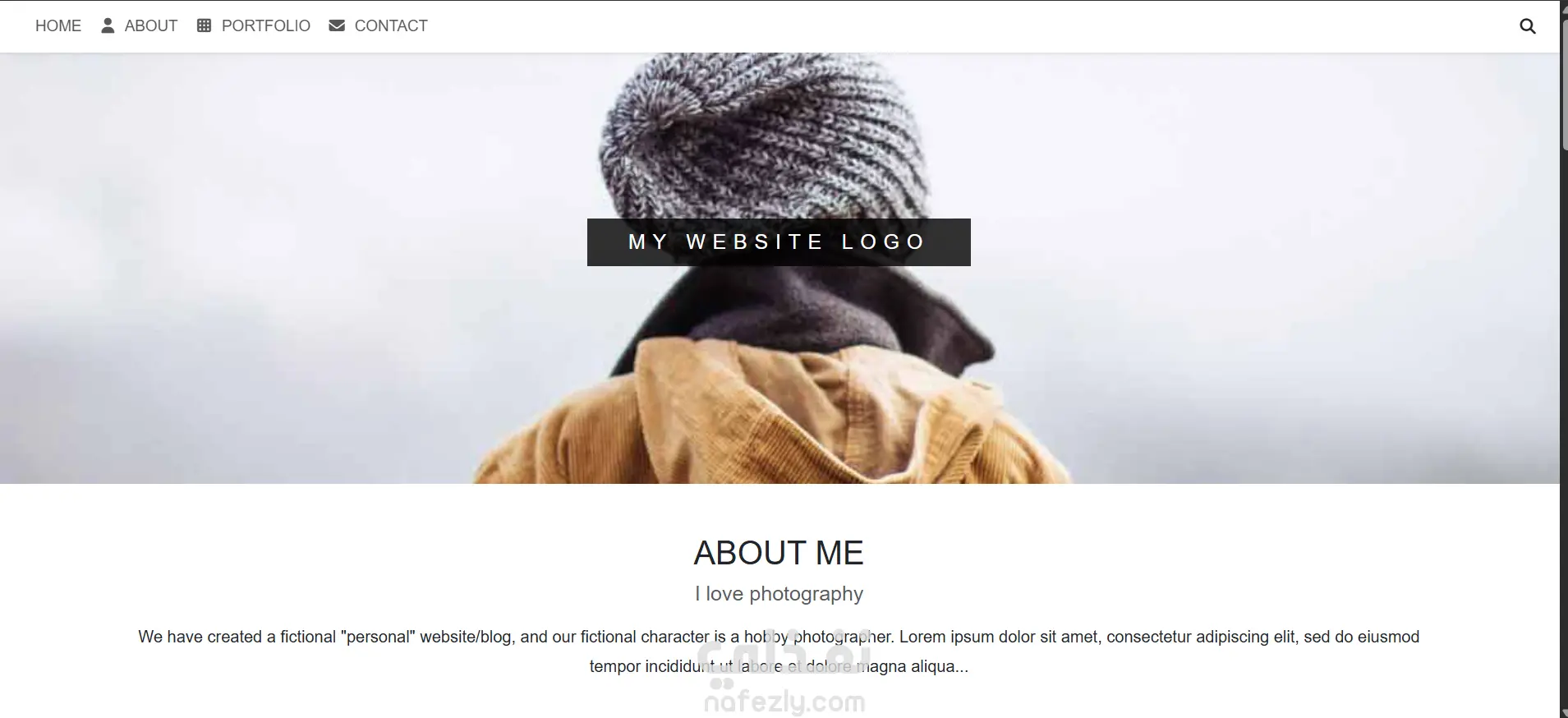Click the orange corduroy jacket in photo

(x=772, y=419)
